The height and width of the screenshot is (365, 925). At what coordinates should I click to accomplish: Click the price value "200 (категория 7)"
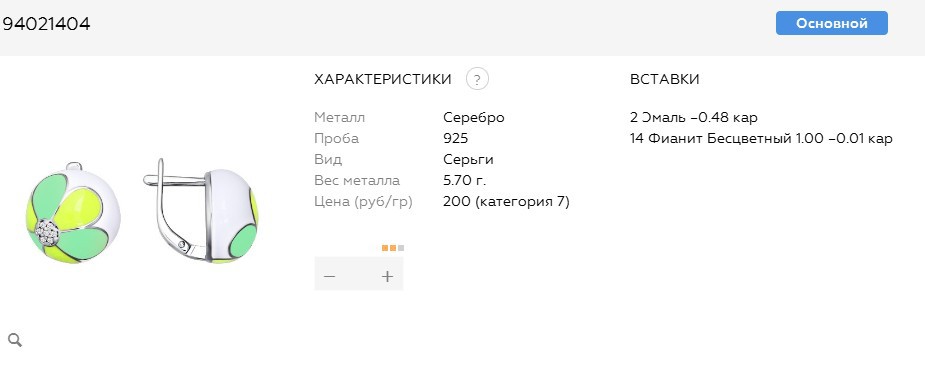506,202
